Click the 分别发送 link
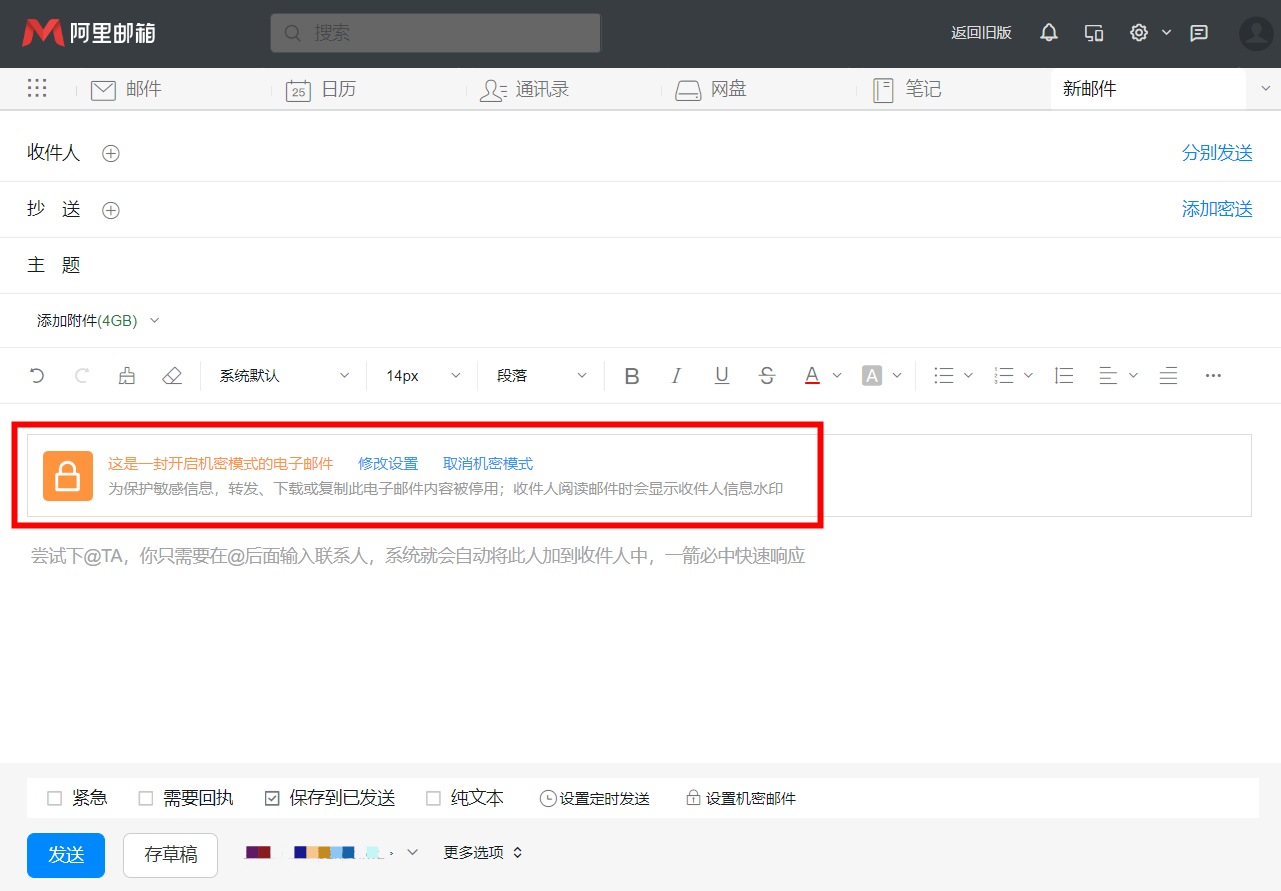 coord(1217,154)
